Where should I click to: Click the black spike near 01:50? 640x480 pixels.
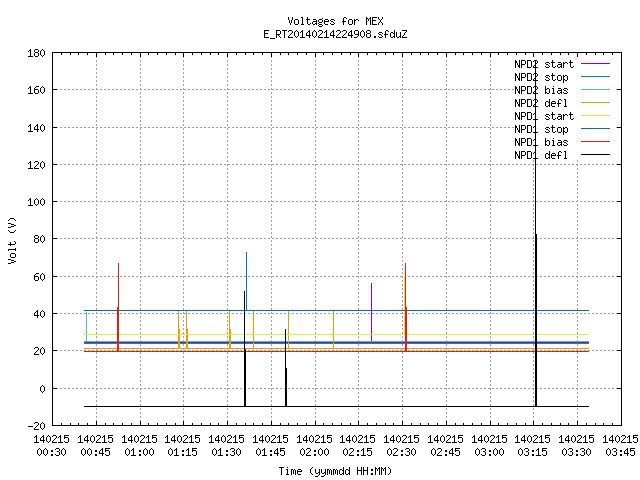(286, 367)
